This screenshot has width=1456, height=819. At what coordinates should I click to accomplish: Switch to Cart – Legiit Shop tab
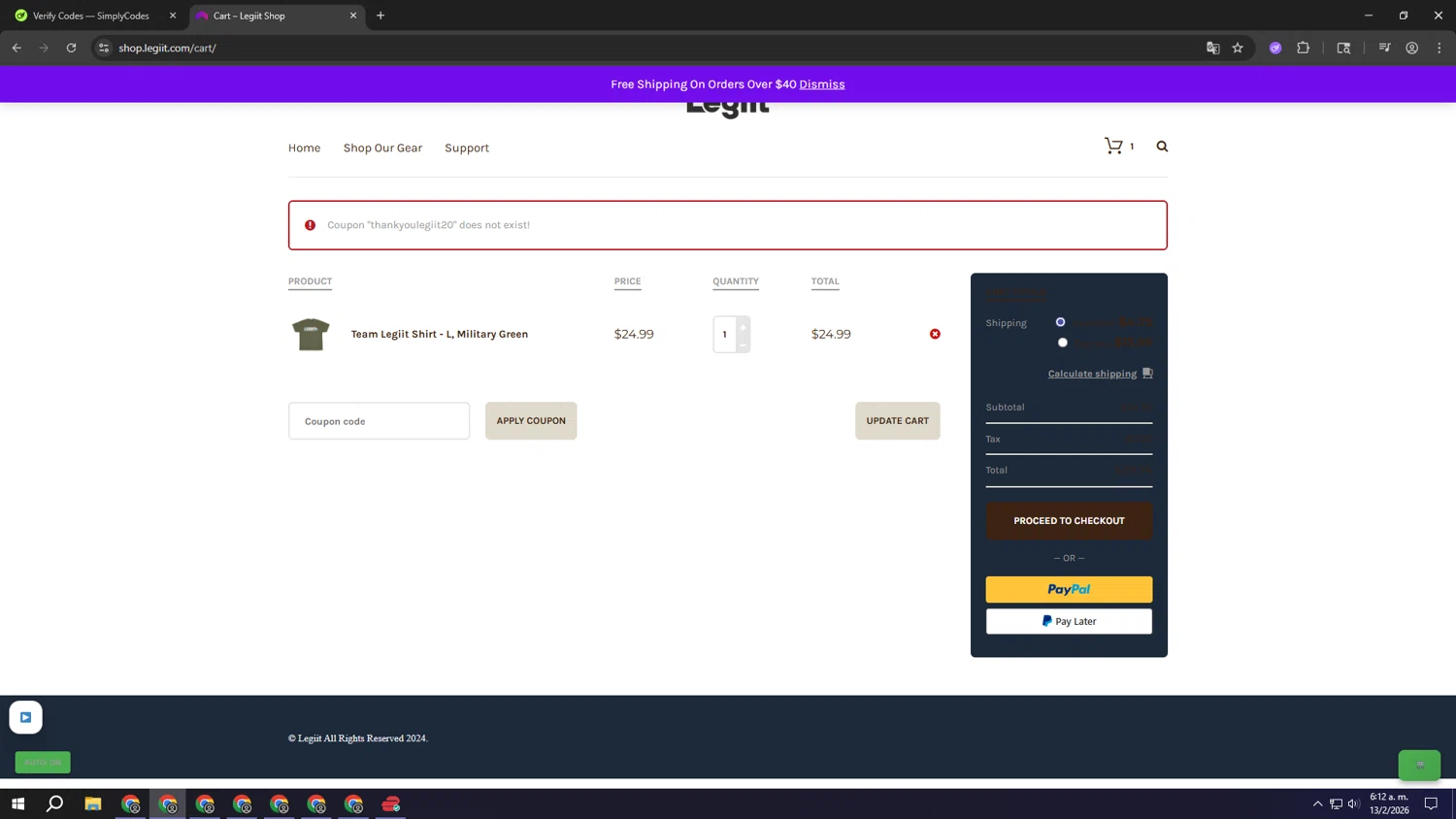(x=278, y=16)
